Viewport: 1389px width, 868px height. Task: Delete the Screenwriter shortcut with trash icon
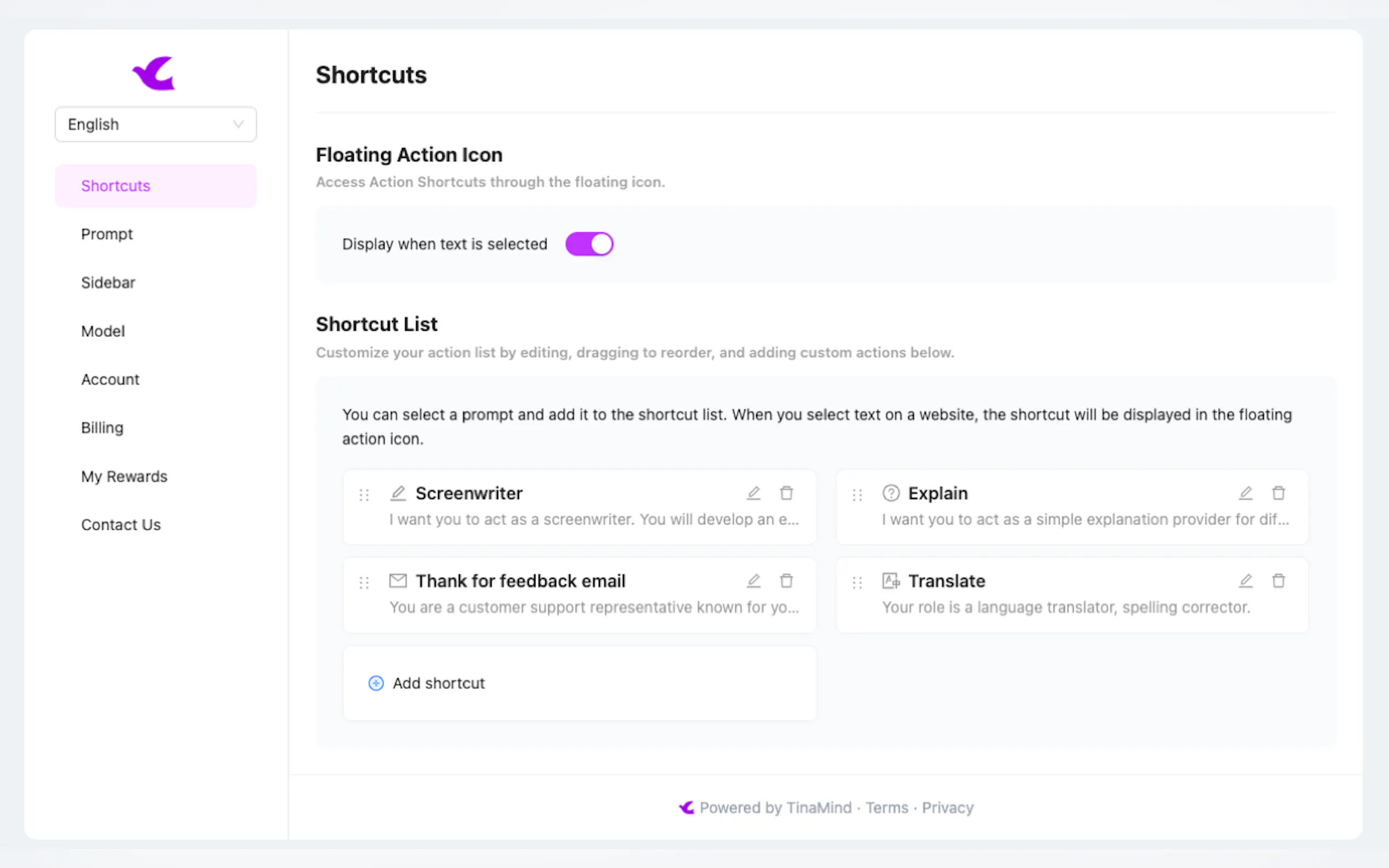[x=786, y=493]
